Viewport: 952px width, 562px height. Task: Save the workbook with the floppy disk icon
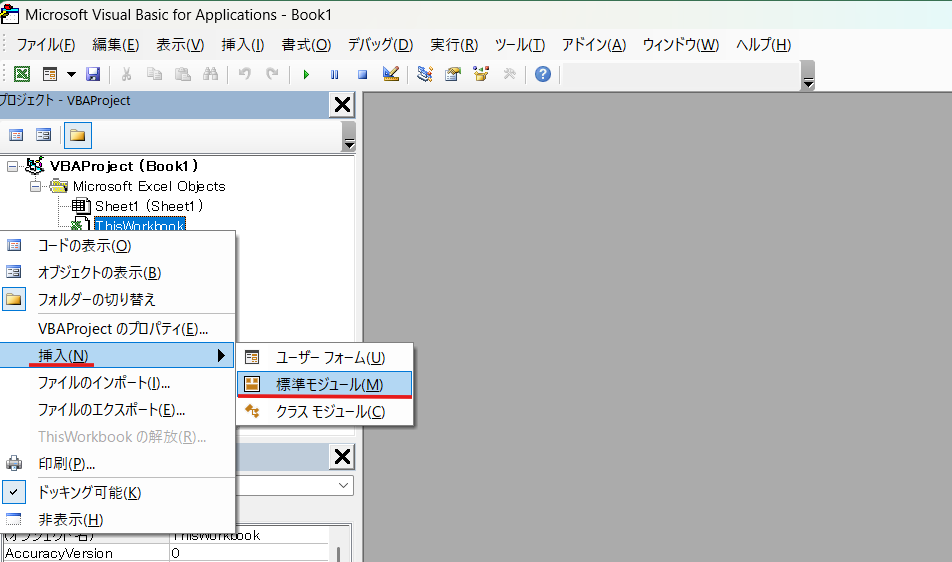93,74
